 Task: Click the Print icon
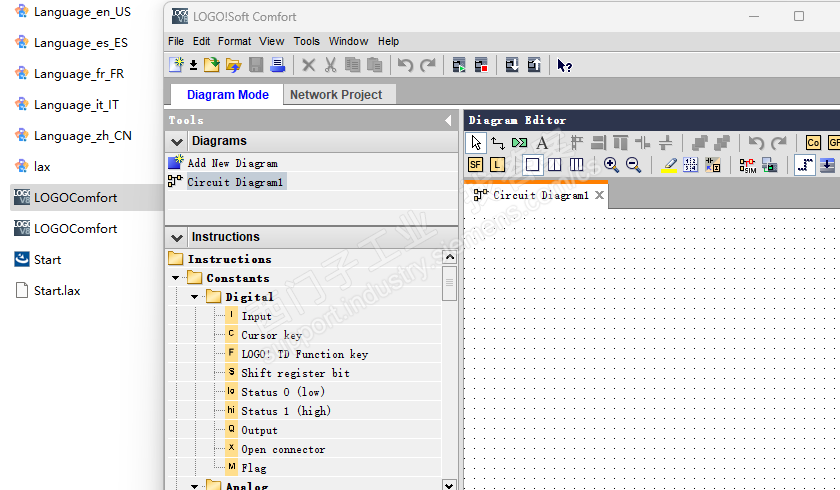tap(278, 65)
